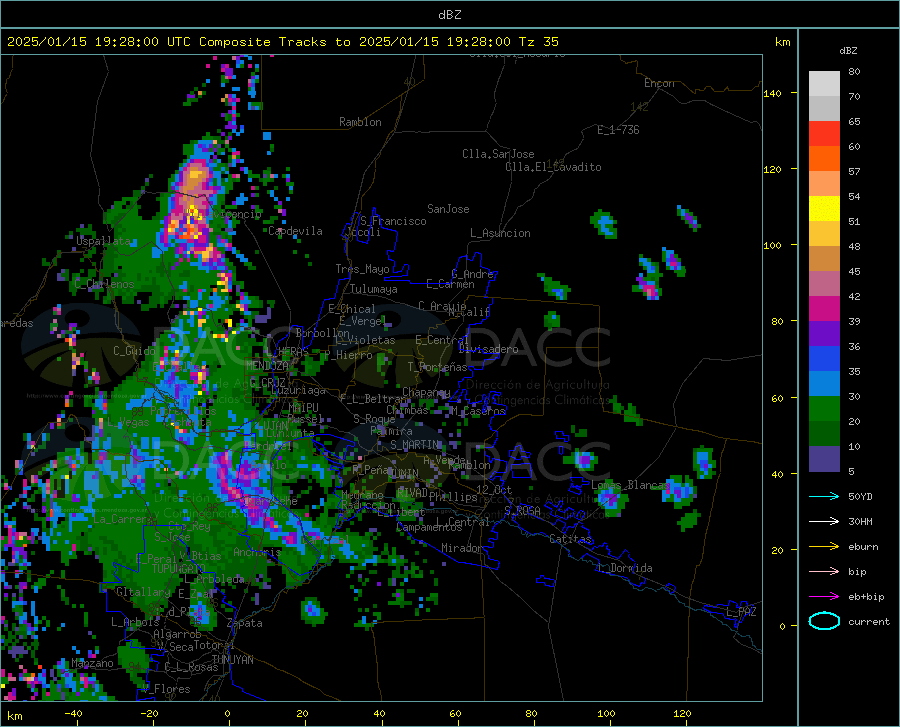The height and width of the screenshot is (727, 900).
Task: Select the light gray swatch below 80 dBZ
Action: pyautogui.click(x=824, y=84)
